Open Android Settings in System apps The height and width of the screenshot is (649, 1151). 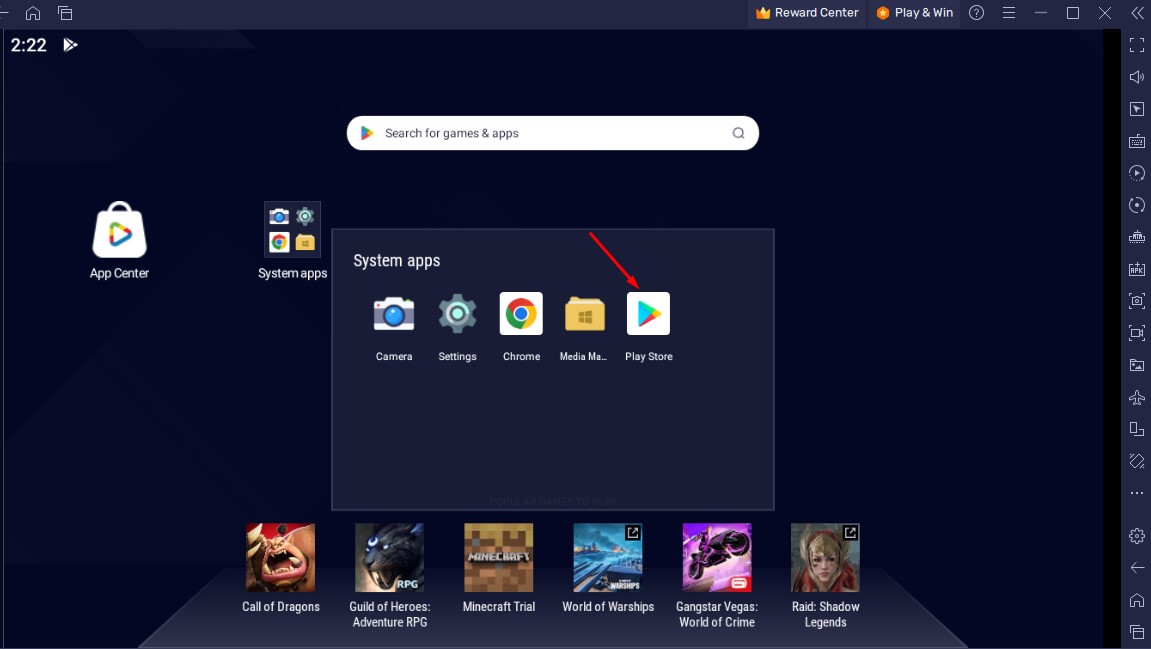pyautogui.click(x=457, y=313)
